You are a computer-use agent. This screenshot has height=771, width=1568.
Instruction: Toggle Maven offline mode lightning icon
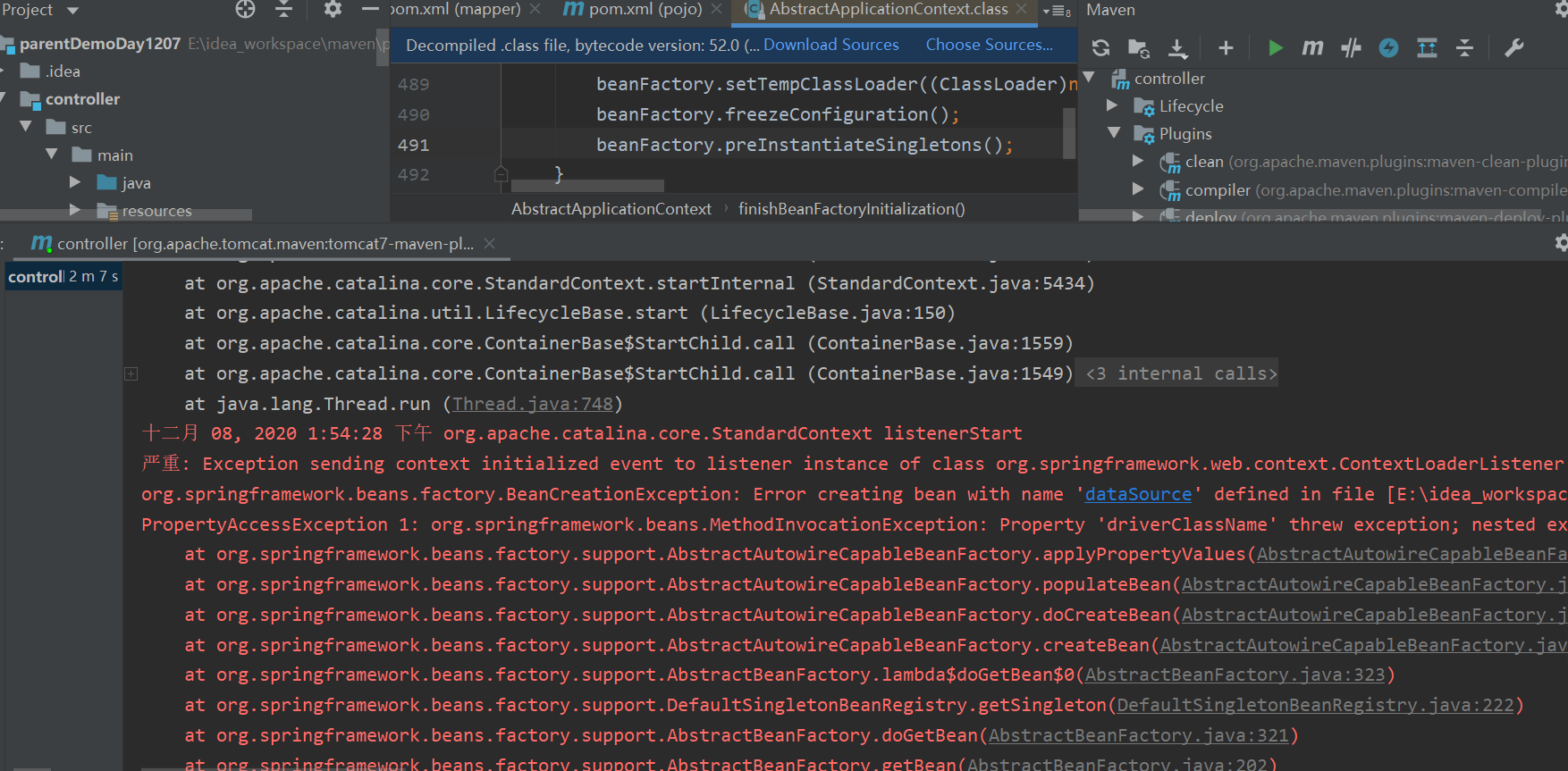point(1388,47)
